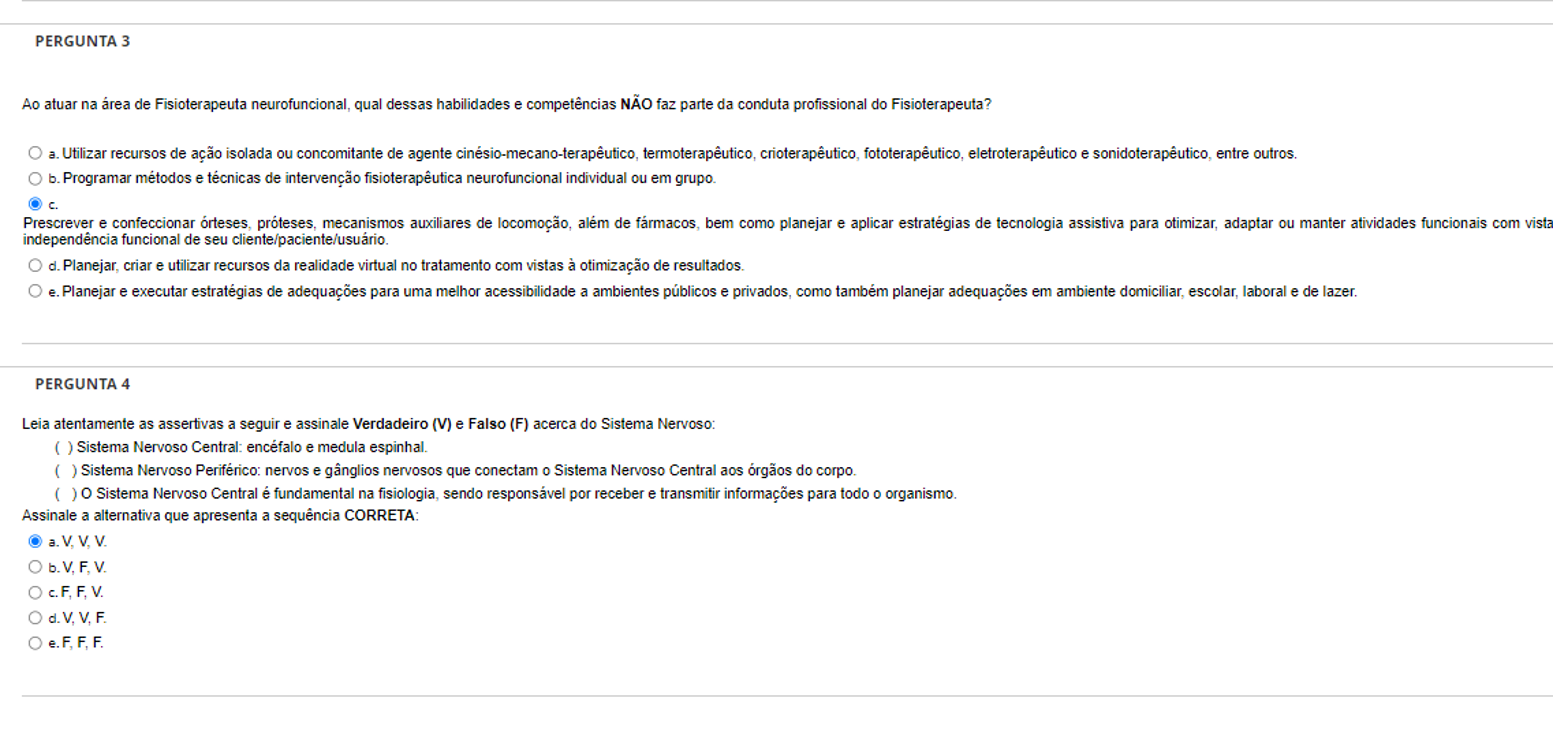Click the PERGUNTA 3 heading
The image size is (1553, 739).
coord(82,42)
